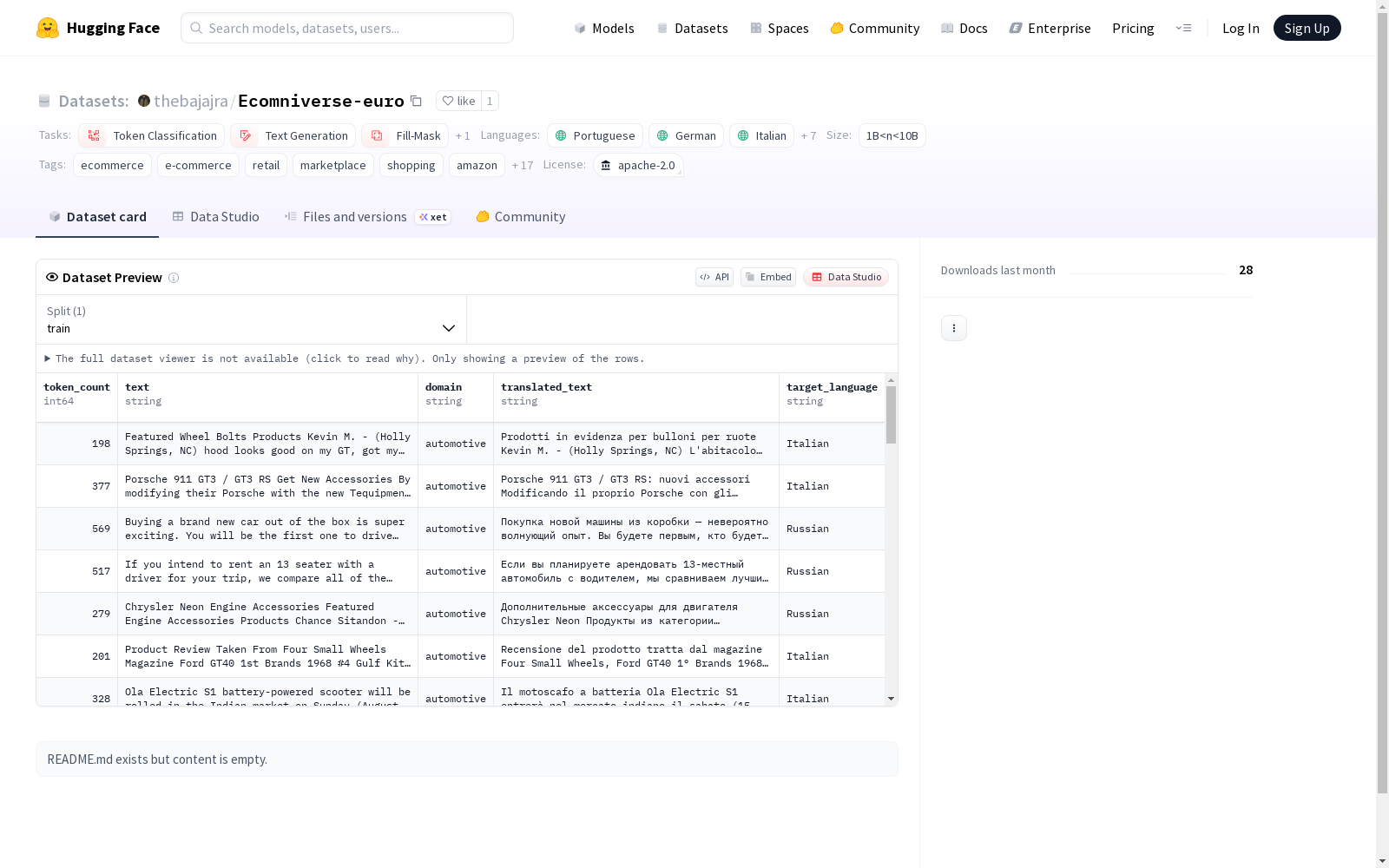Click the 1B<n<10B size tag
Image resolution: width=1389 pixels, height=868 pixels.
892,135
